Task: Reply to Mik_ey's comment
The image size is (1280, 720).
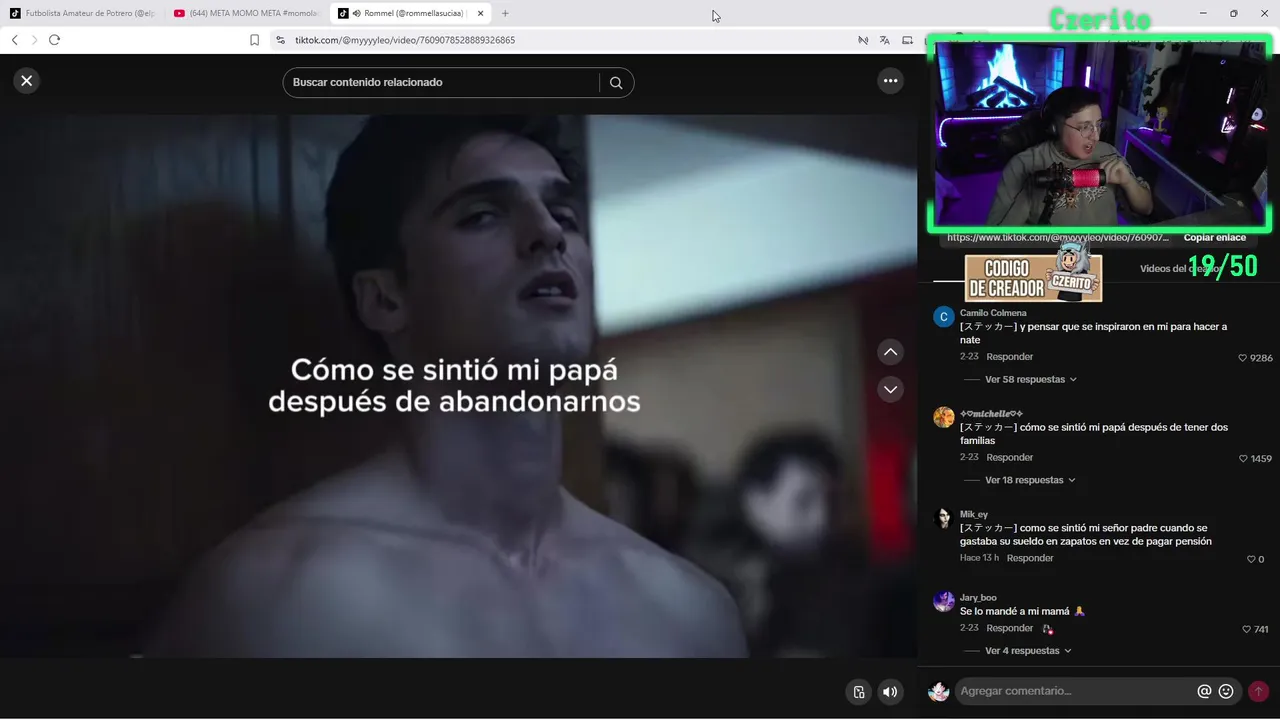Action: click(x=1030, y=558)
